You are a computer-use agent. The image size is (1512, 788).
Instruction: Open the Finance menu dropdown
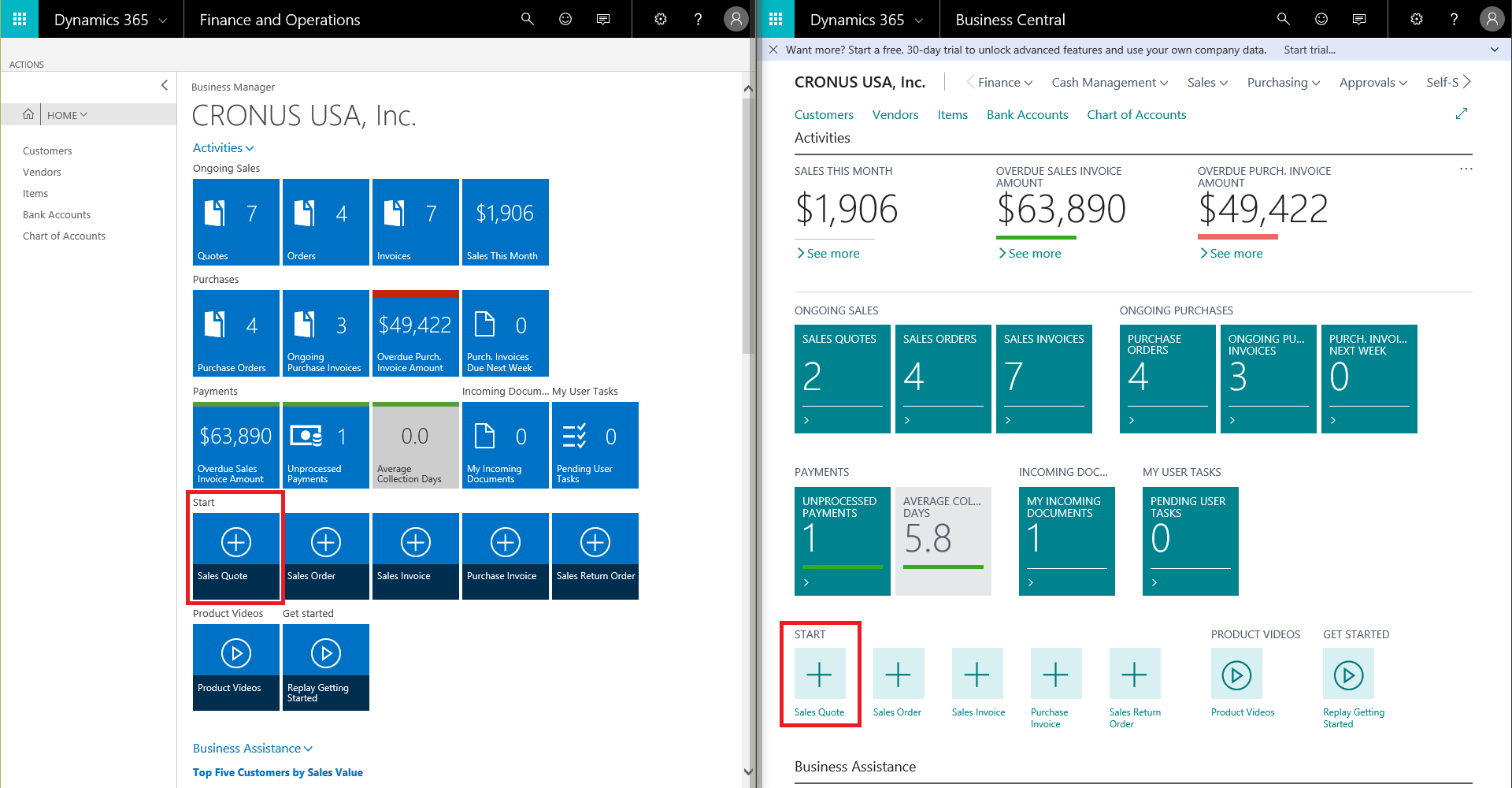[1005, 82]
